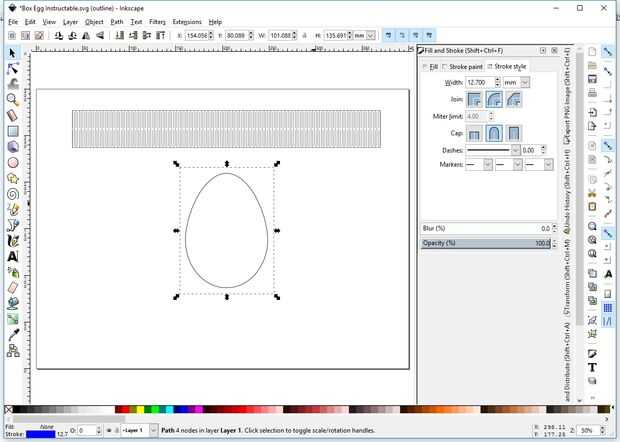This screenshot has width=620, height=442.
Task: Open the Object menu
Action: (94, 22)
